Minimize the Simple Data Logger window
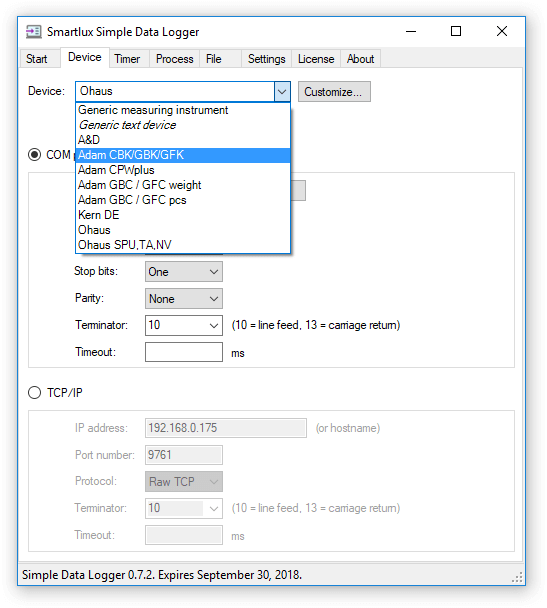Image resolution: width=547 pixels, height=608 pixels. pos(411,31)
